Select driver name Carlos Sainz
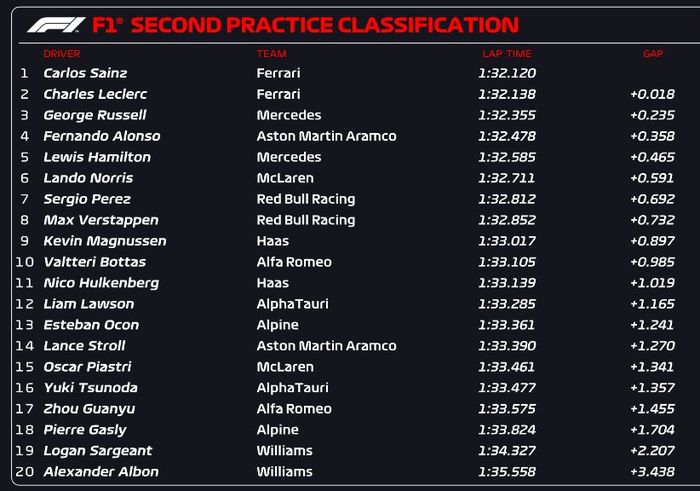 85,73
